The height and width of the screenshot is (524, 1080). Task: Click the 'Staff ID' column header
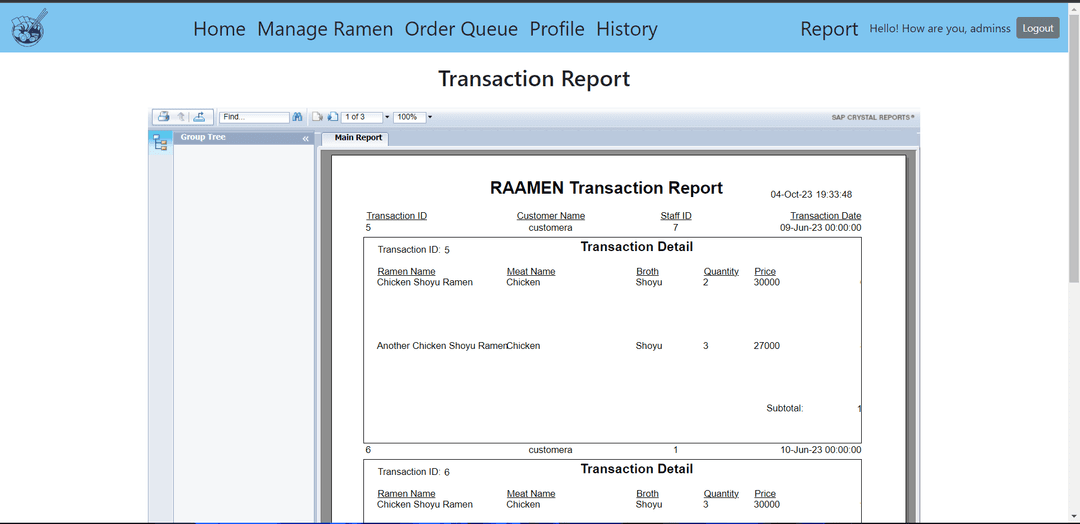676,216
